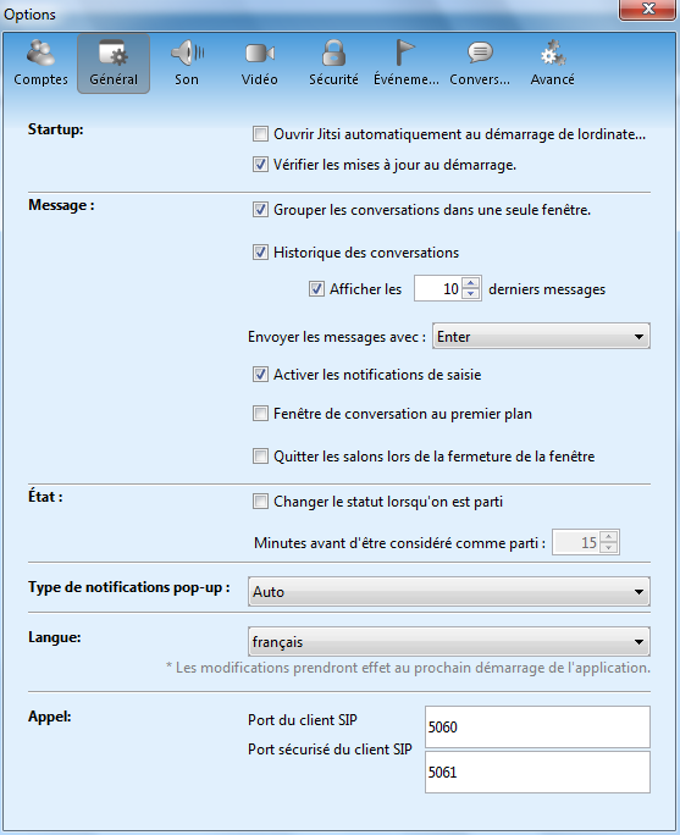Open the Événements flag tab
The width and height of the screenshot is (680, 835).
tap(406, 63)
